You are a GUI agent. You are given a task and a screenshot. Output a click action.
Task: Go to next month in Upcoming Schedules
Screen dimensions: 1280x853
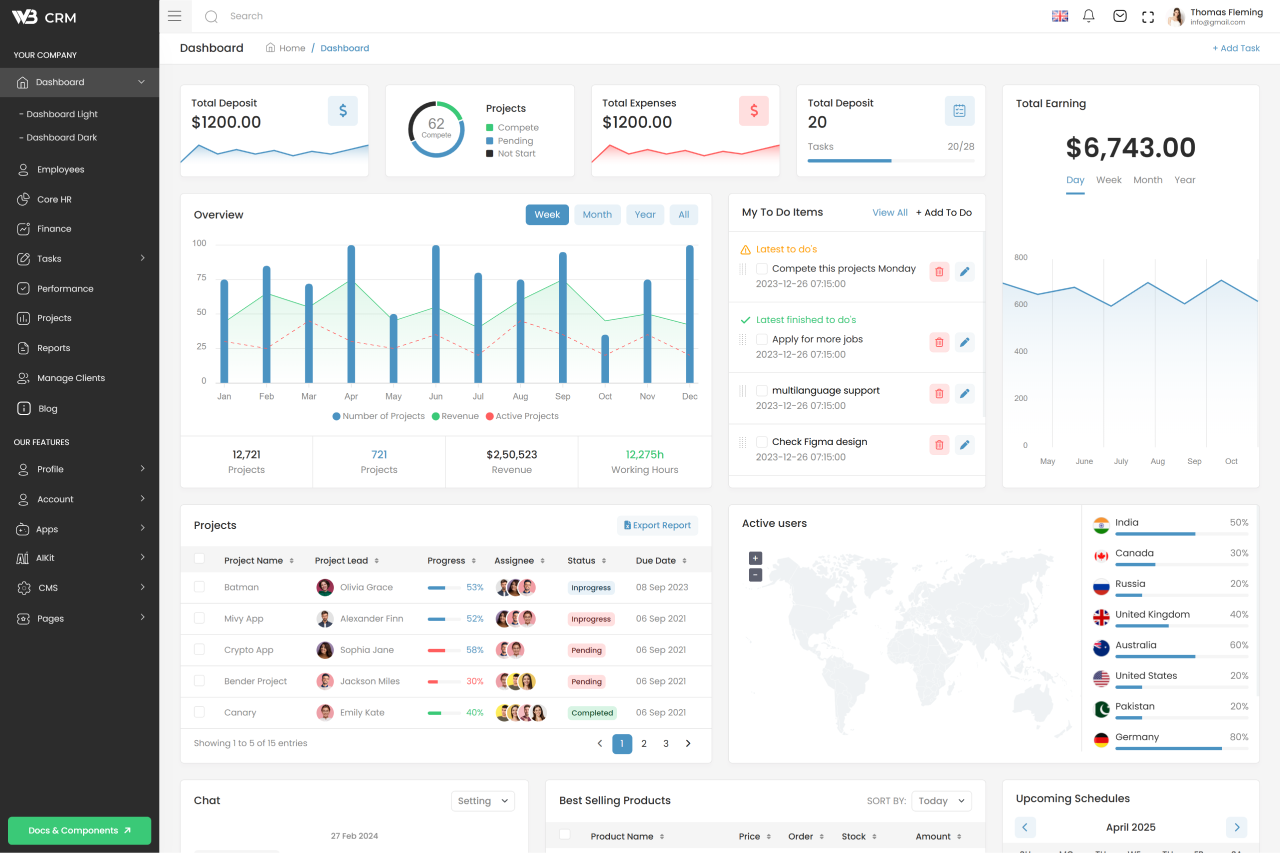click(x=1237, y=827)
